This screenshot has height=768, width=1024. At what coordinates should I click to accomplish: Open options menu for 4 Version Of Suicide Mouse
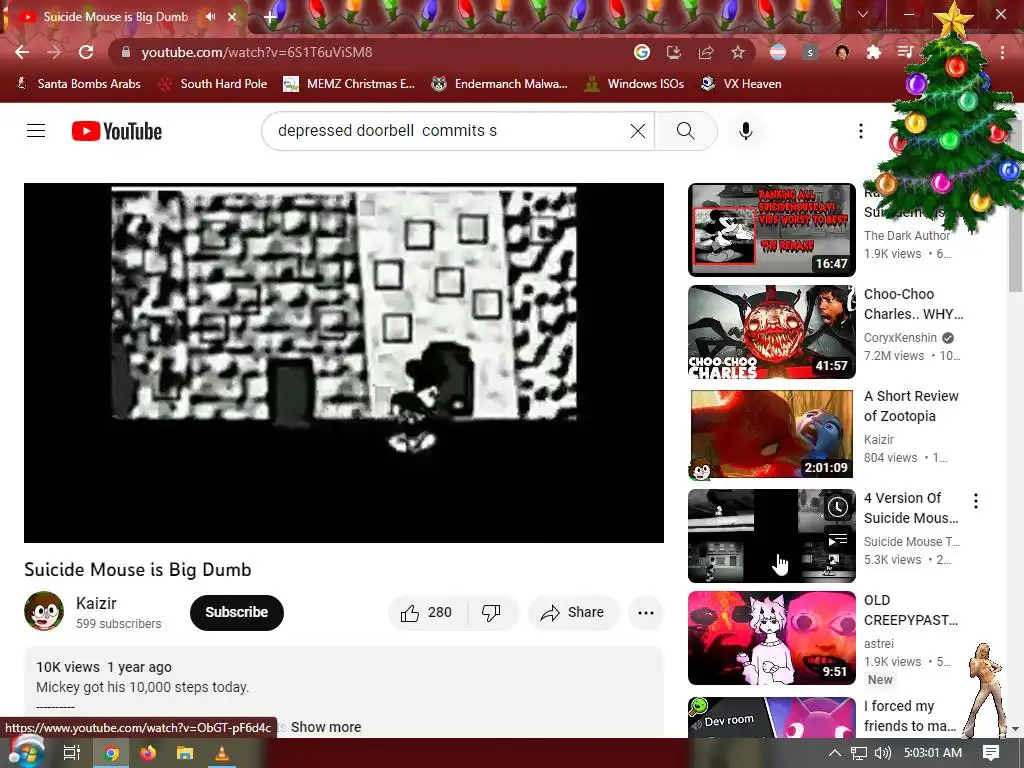tap(976, 501)
